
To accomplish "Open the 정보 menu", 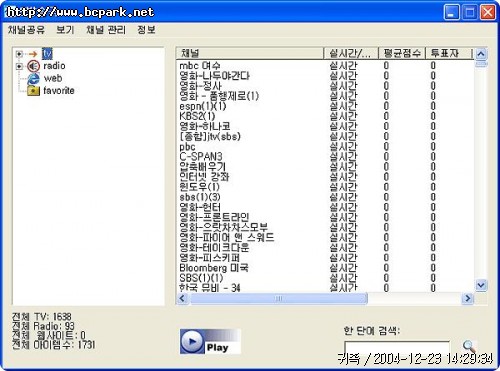I will point(146,30).
